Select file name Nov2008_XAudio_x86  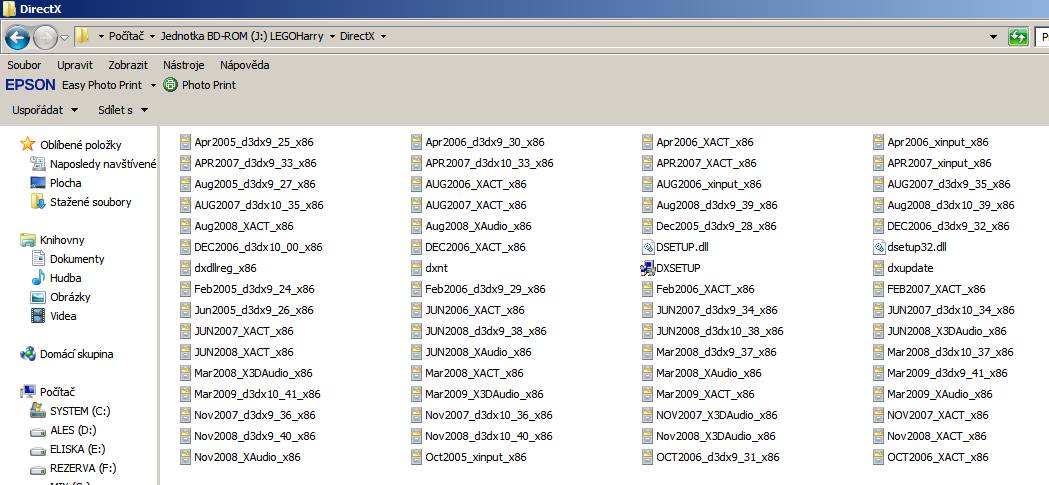248,458
